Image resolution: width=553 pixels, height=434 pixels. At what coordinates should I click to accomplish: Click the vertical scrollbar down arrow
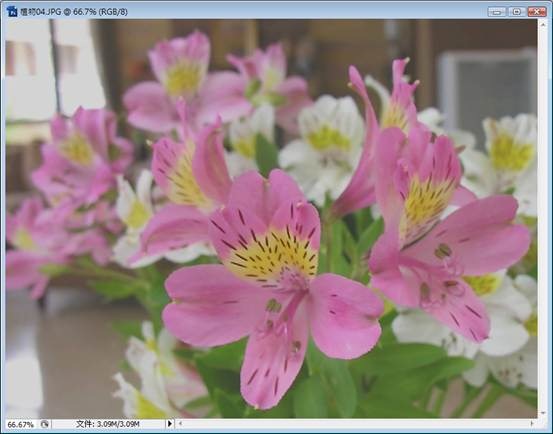coord(543,413)
